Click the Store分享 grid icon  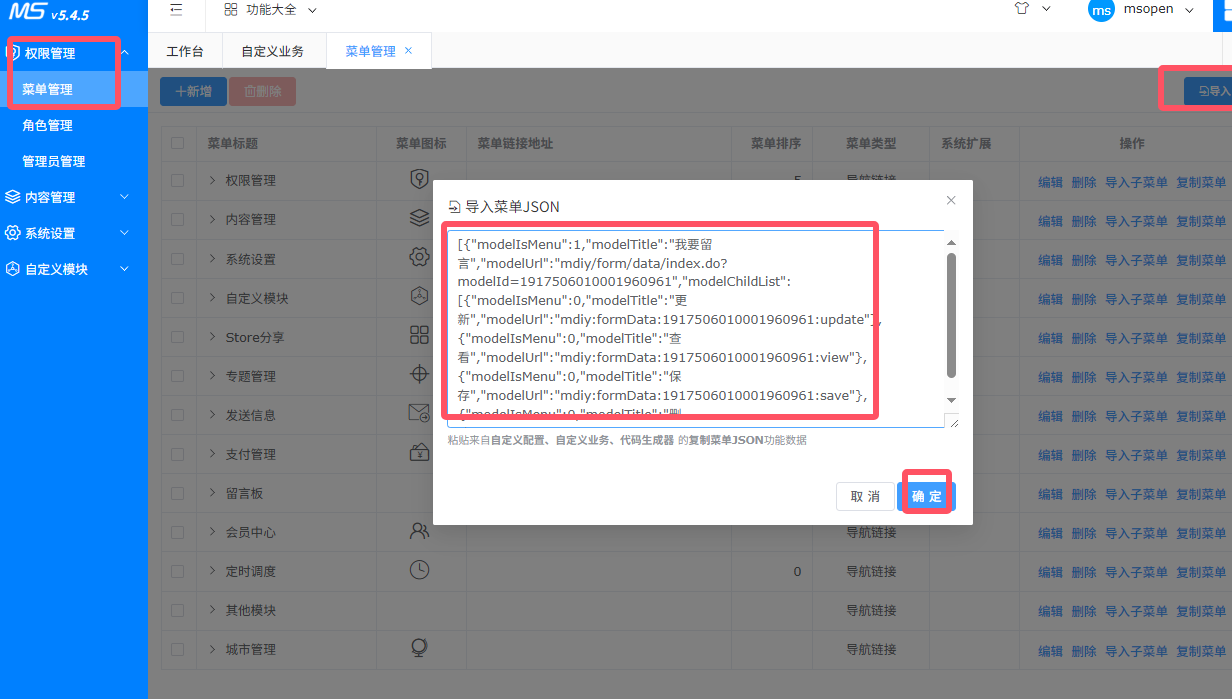tap(419, 335)
